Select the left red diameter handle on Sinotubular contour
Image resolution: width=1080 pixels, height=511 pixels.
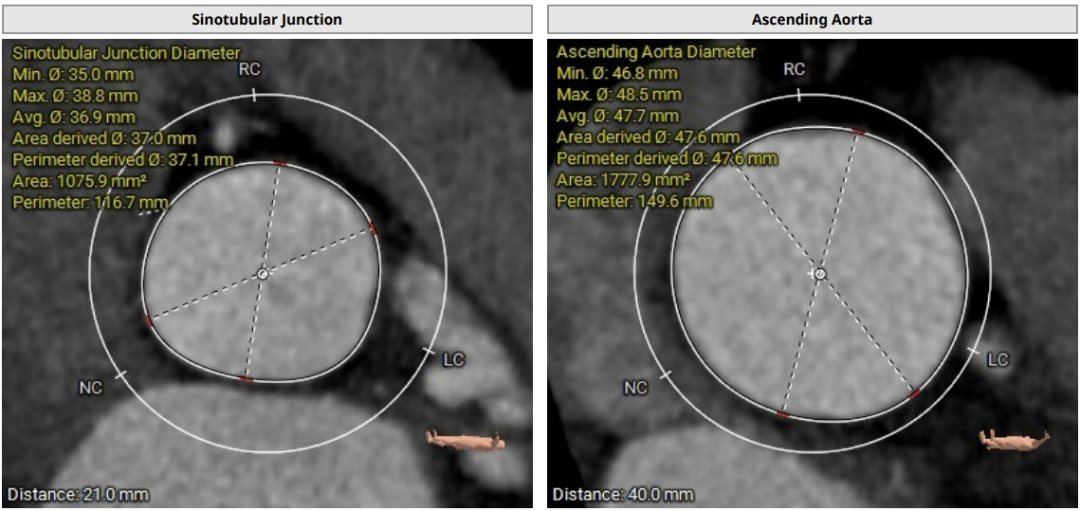(x=149, y=320)
